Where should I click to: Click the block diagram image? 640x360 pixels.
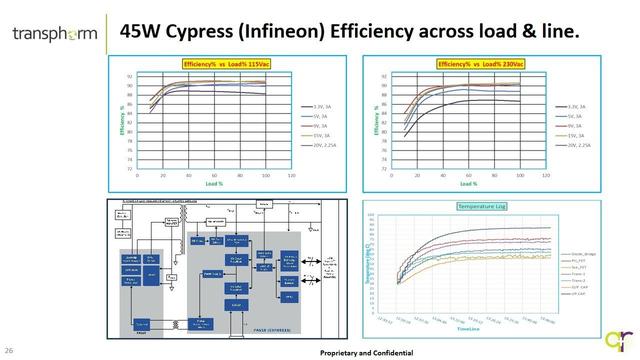tap(227, 269)
